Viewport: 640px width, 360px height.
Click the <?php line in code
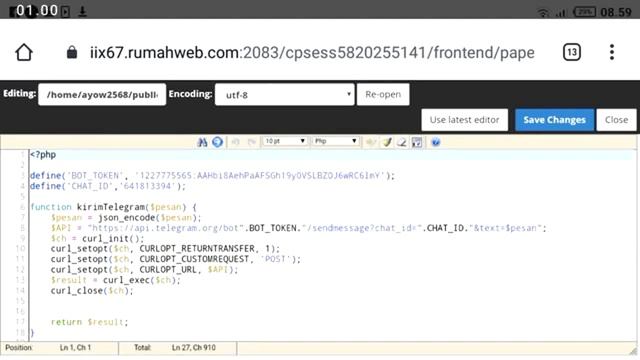[43, 155]
